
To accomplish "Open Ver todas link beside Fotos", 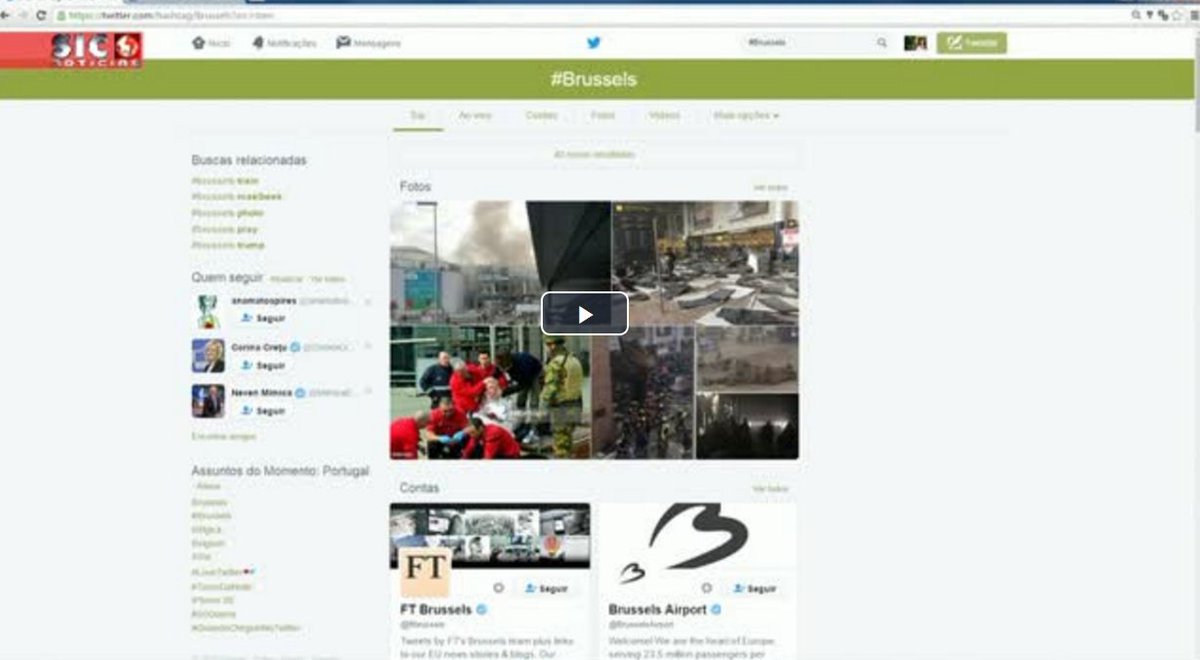I will (x=770, y=188).
